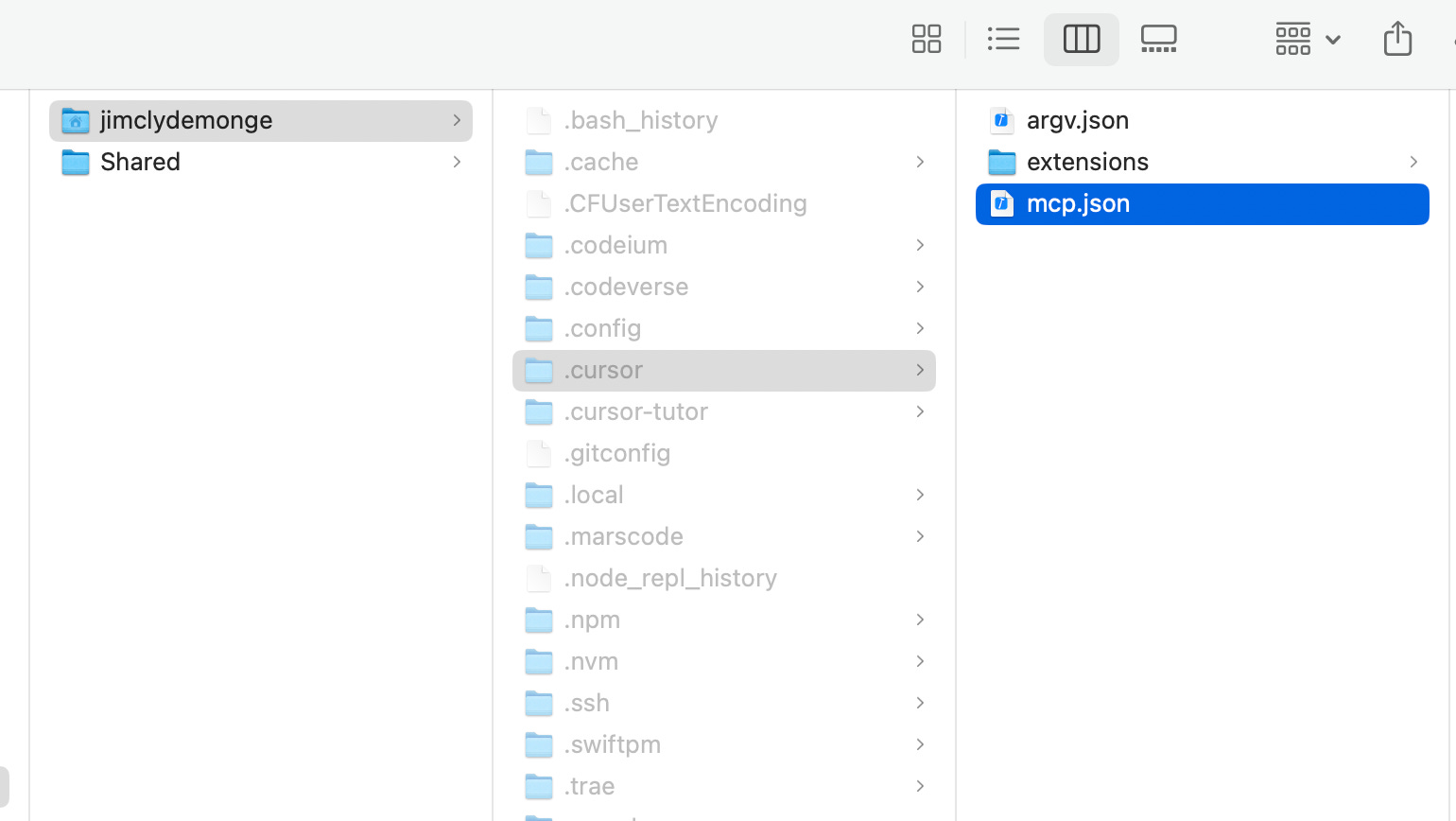Select the .bash_history file
1456x821 pixels.
pos(640,120)
